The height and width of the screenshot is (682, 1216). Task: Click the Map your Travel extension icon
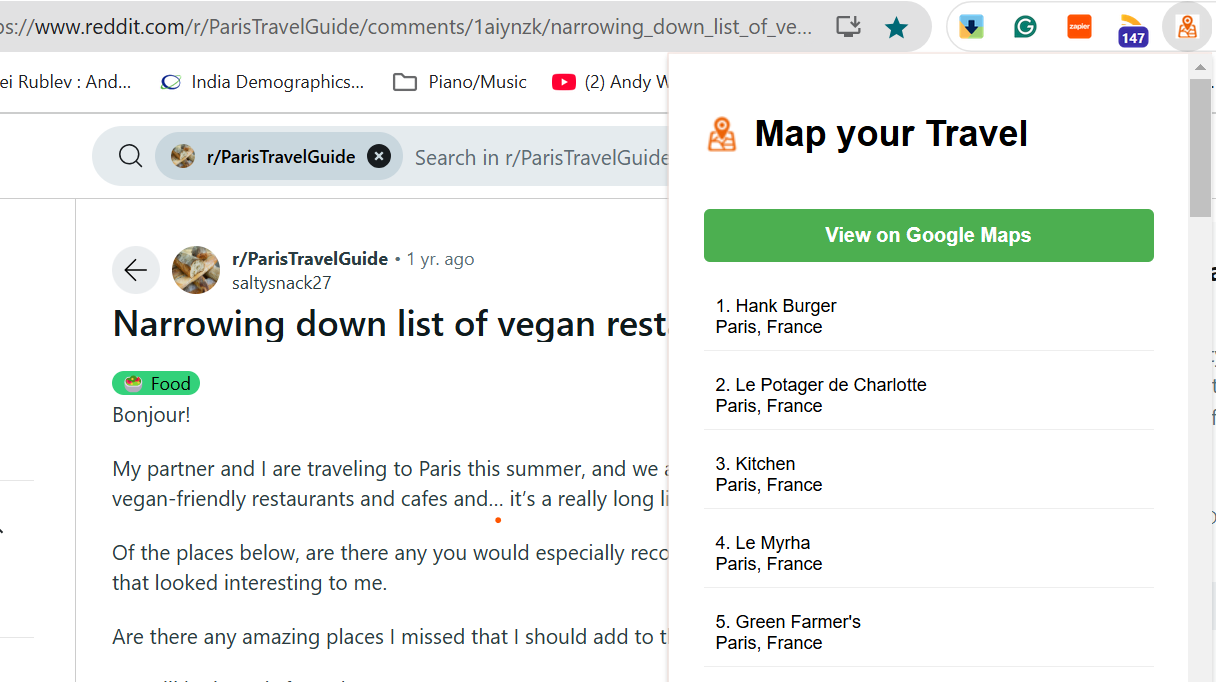(1187, 27)
